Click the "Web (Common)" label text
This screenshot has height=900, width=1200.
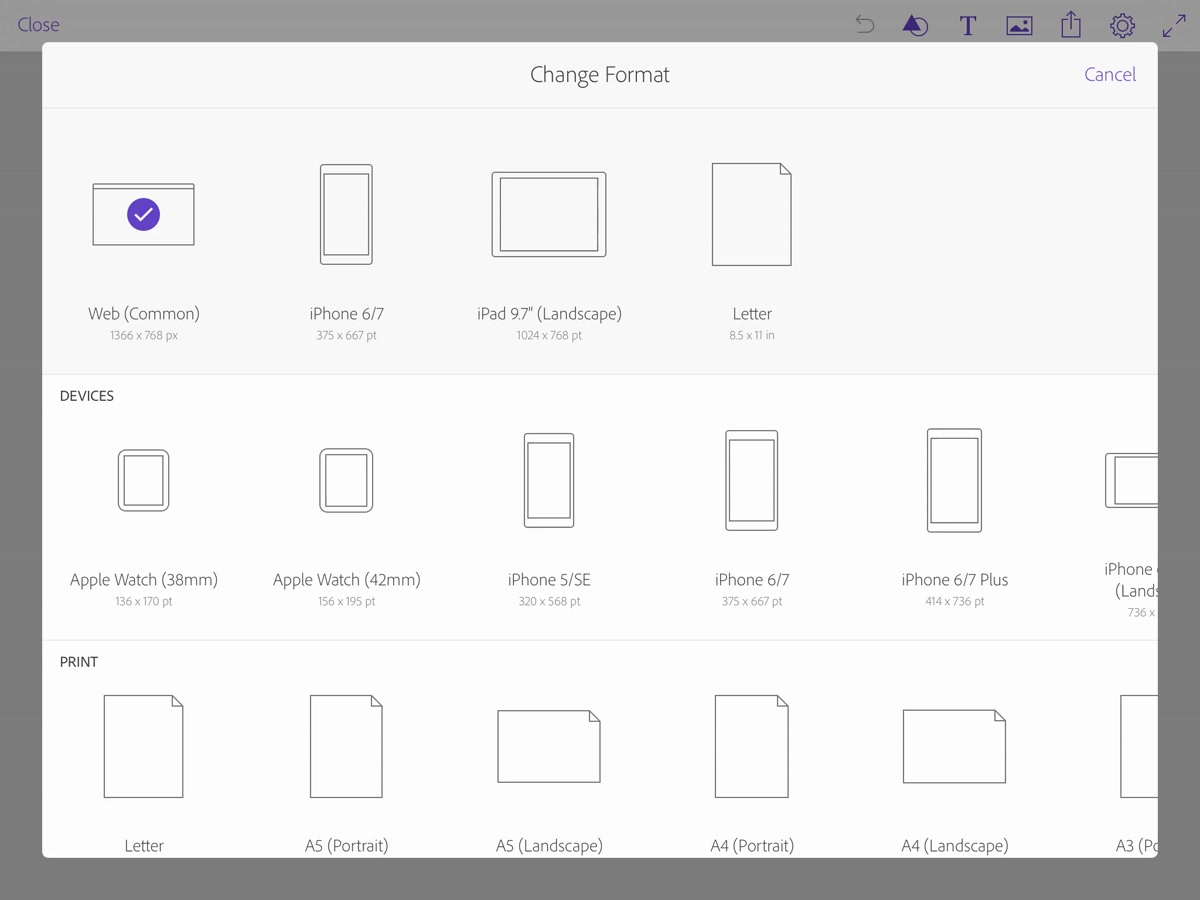pos(144,313)
